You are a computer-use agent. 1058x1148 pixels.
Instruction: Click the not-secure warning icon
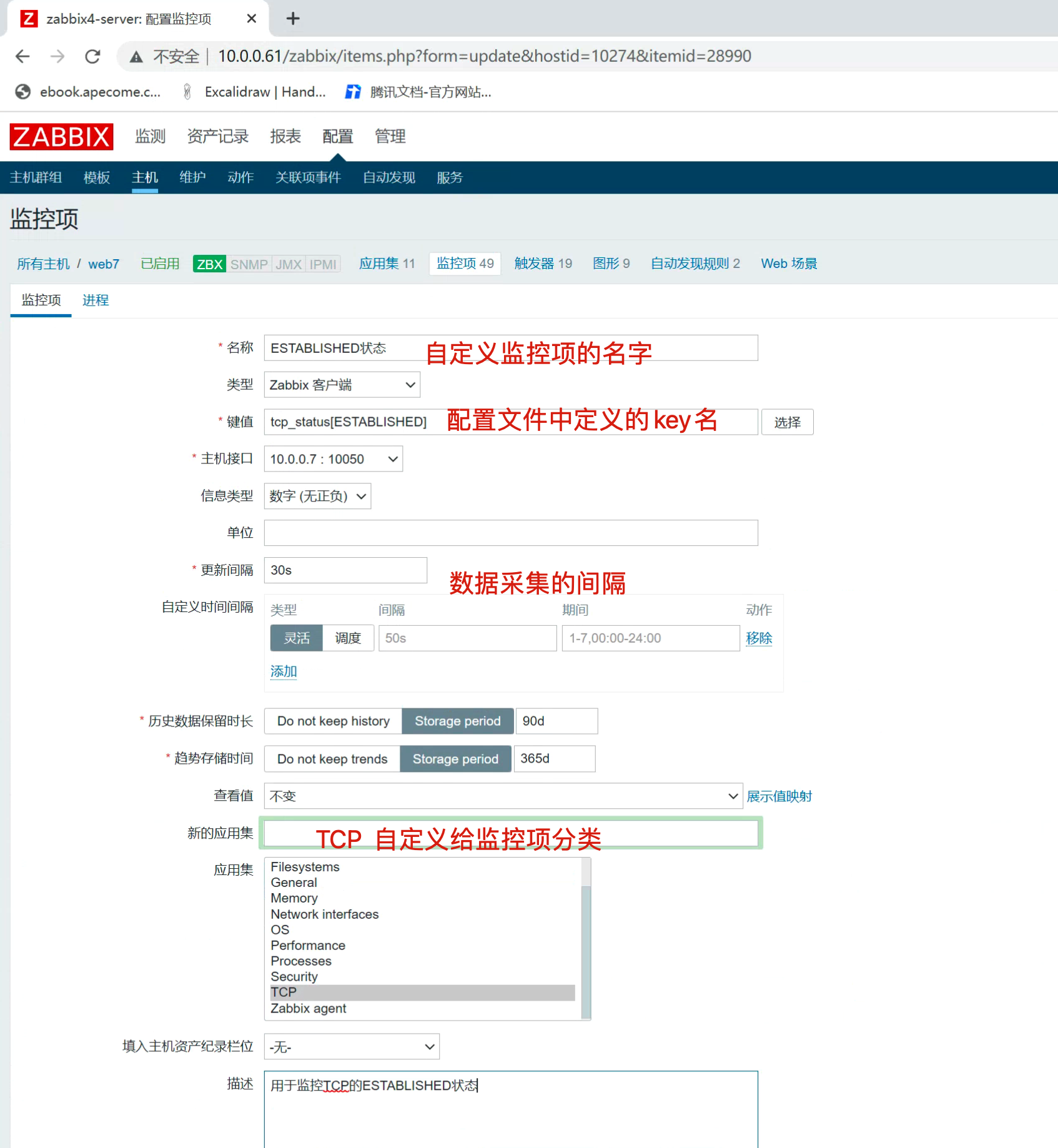(x=136, y=57)
